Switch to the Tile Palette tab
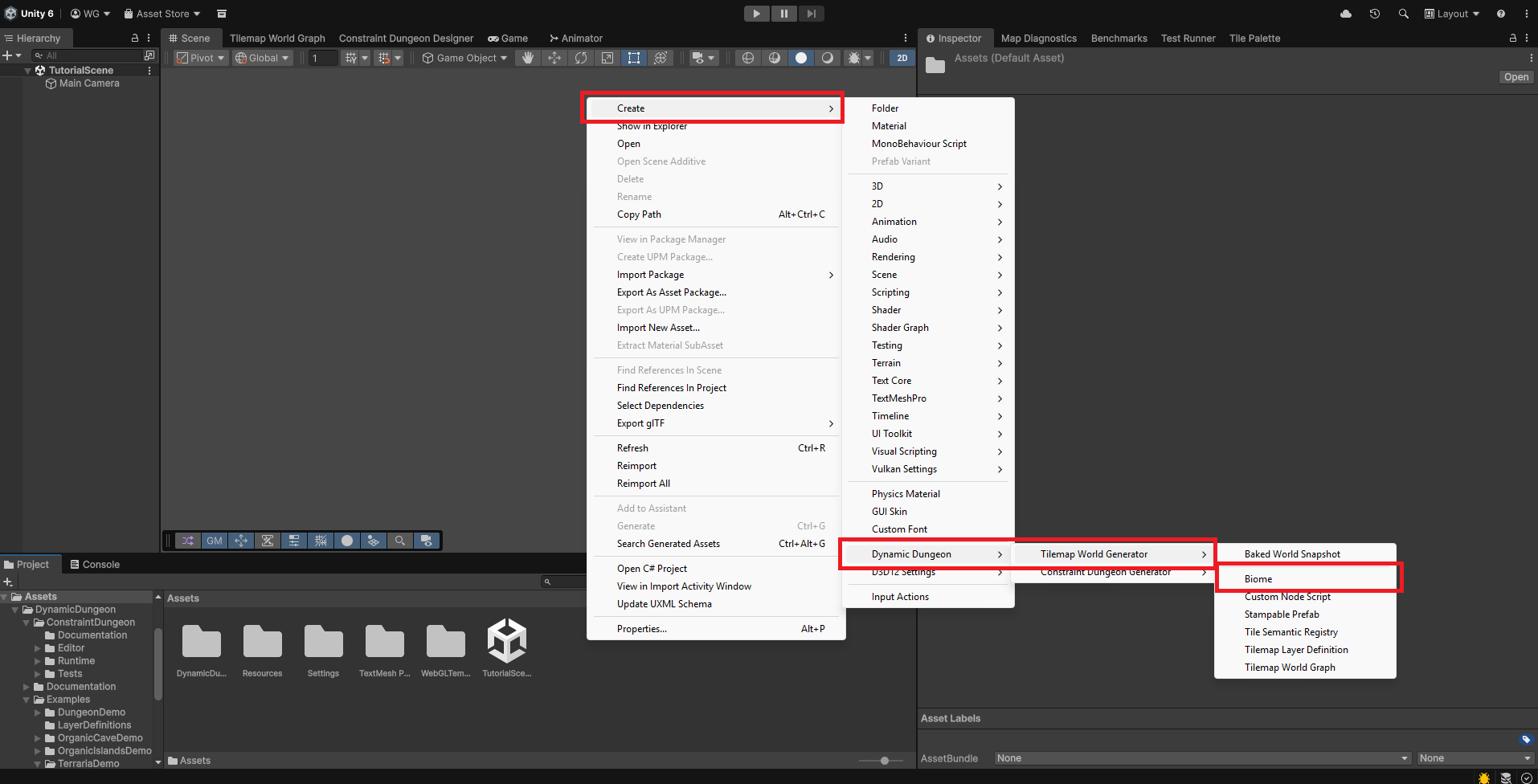 pos(1254,38)
